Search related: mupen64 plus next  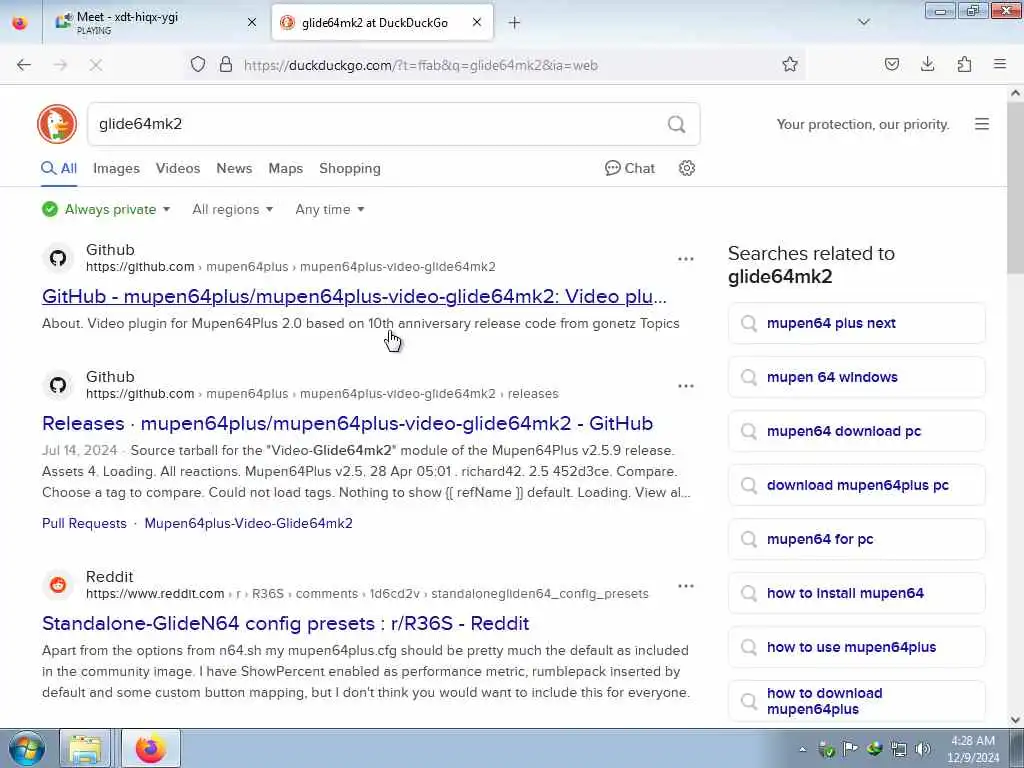856,323
